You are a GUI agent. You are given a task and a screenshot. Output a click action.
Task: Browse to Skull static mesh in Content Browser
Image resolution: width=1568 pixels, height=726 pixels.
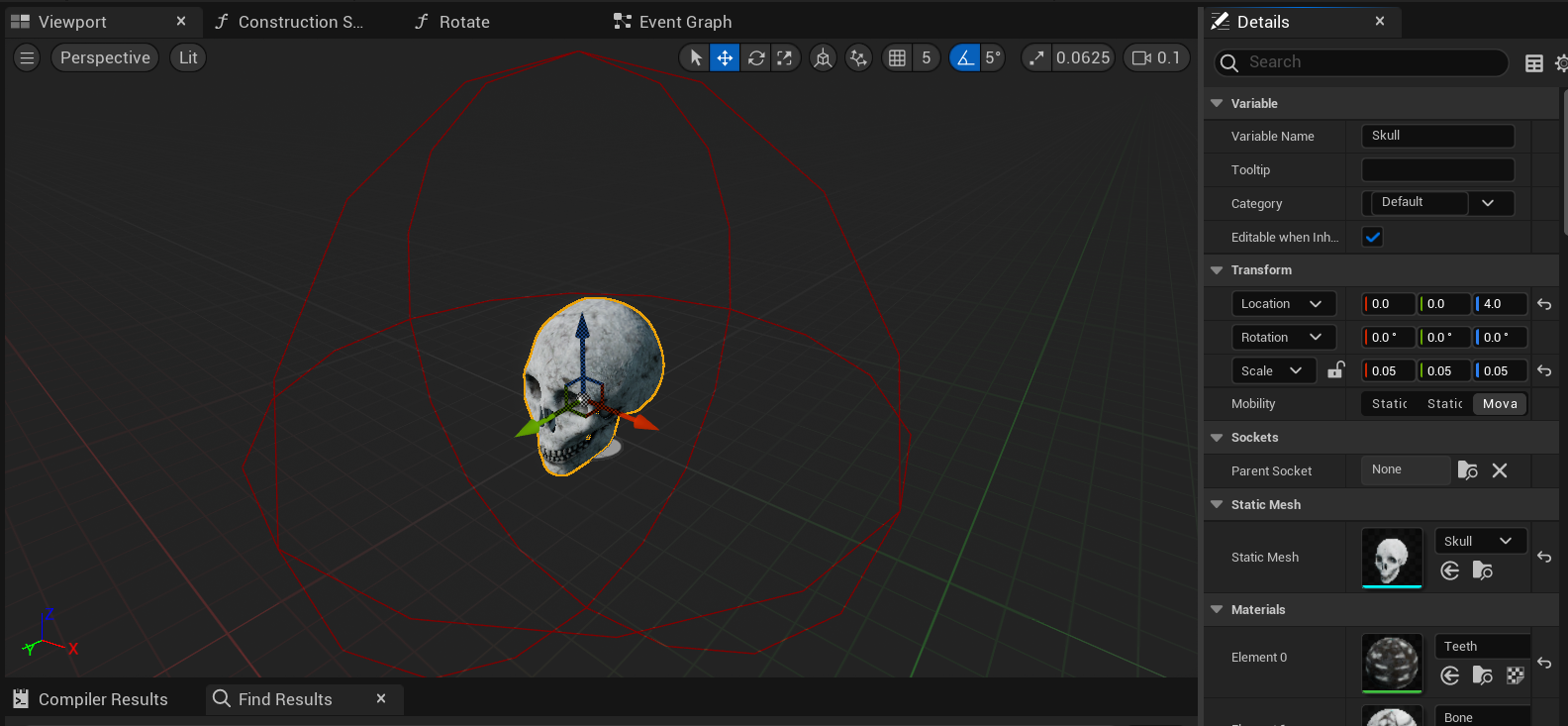click(1482, 570)
